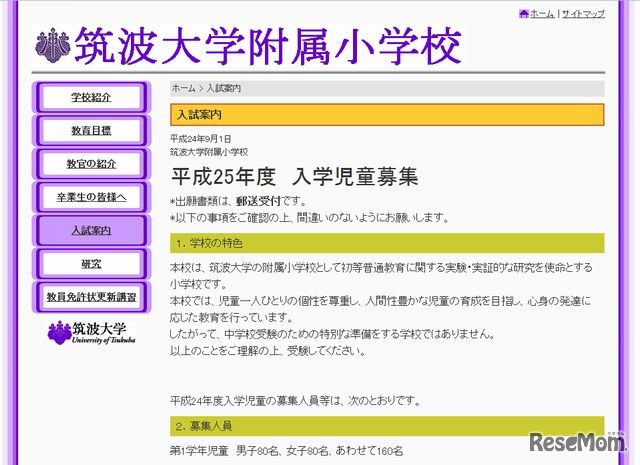Open the 研究 sidebar item
This screenshot has height=465, width=640.
pyautogui.click(x=92, y=264)
